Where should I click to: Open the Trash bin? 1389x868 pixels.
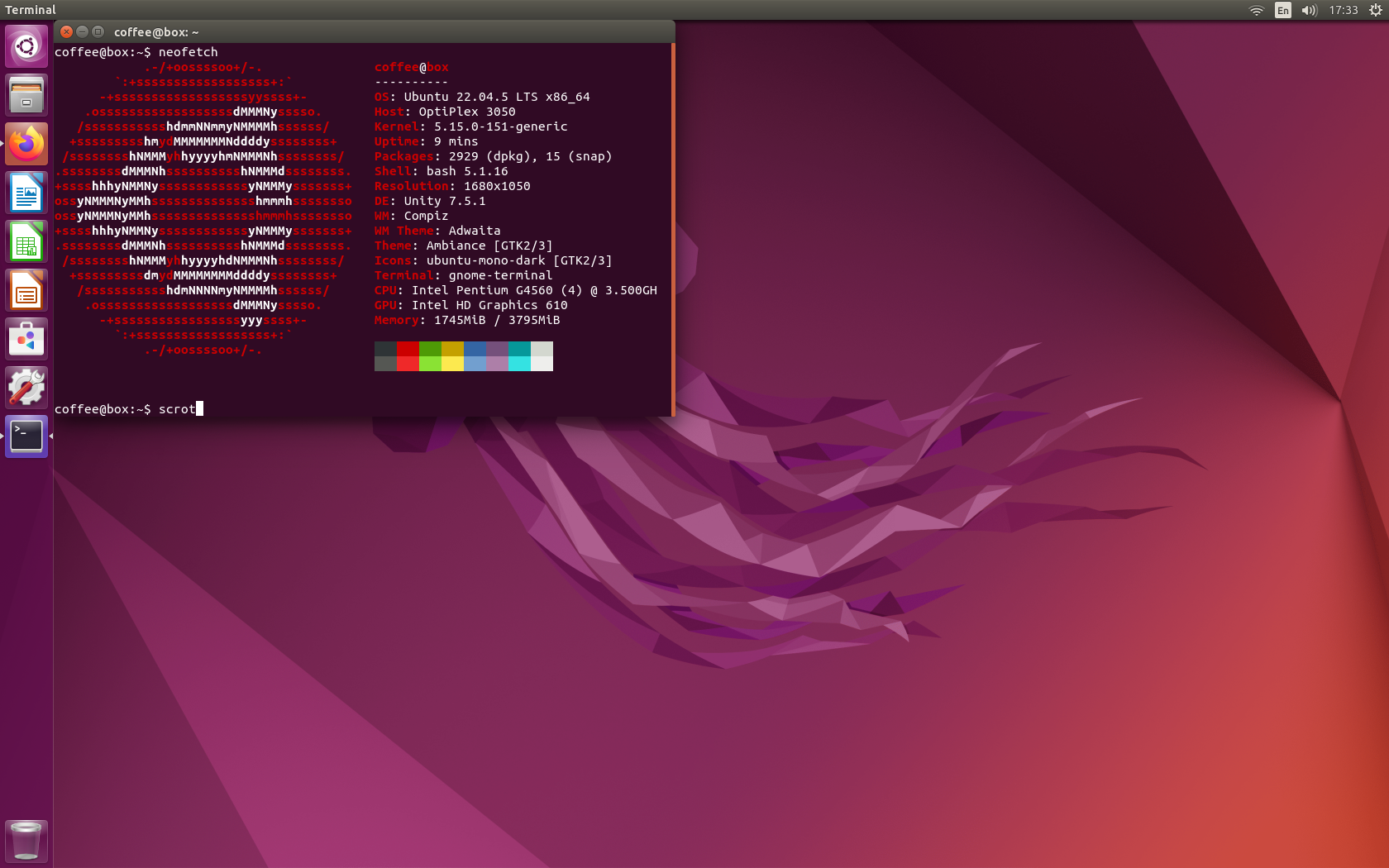click(26, 841)
